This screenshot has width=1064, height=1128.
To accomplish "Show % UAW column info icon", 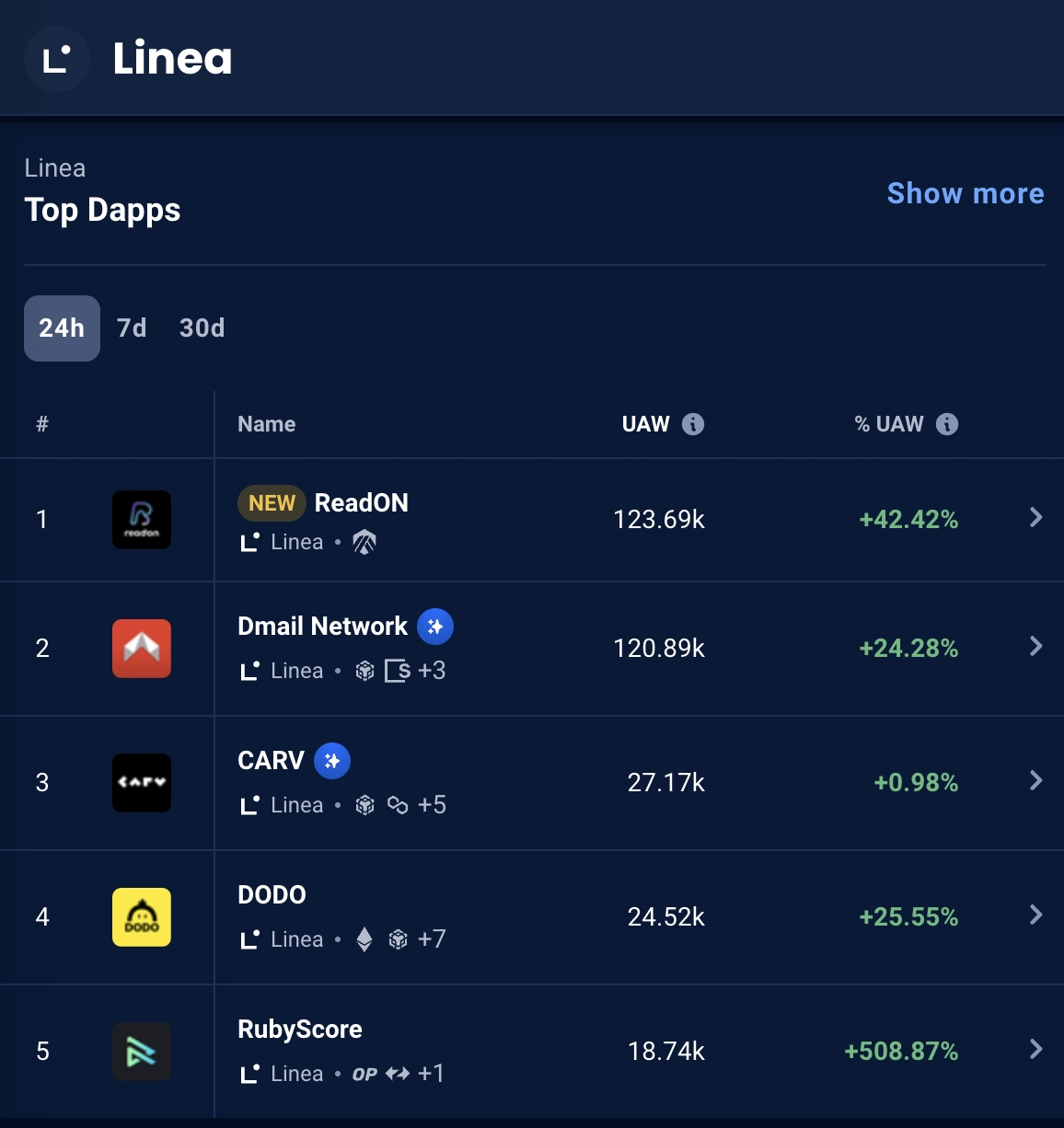I will pos(947,424).
